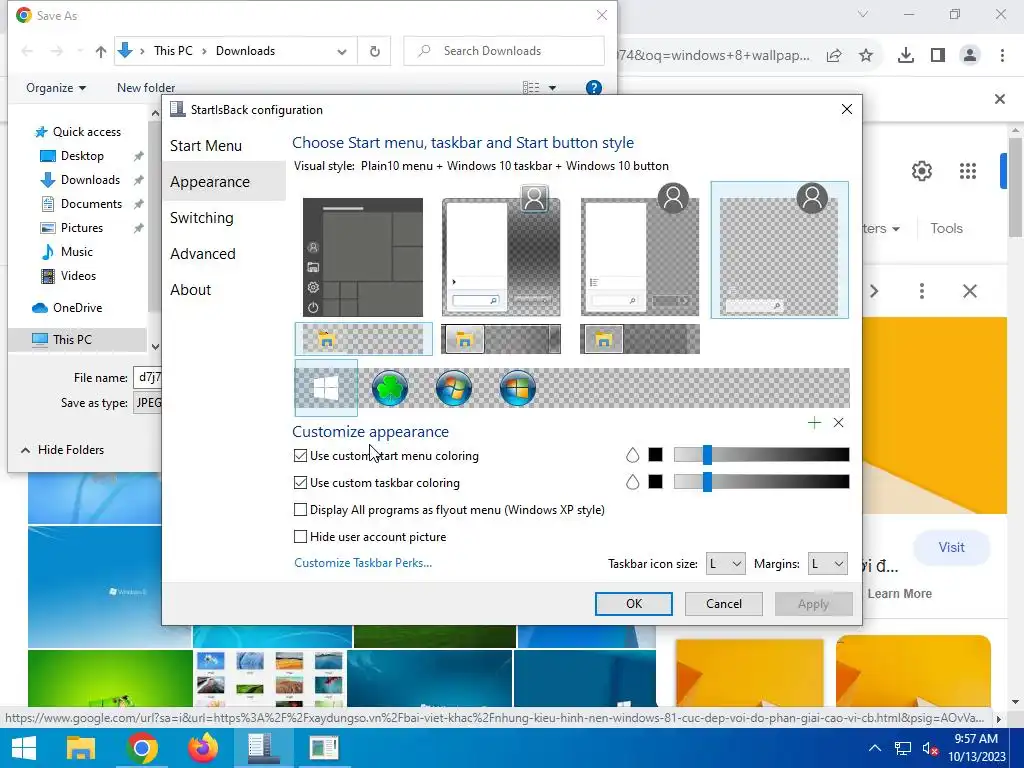1024x768 pixels.
Task: Open Google settings gear icon
Action: tap(922, 171)
